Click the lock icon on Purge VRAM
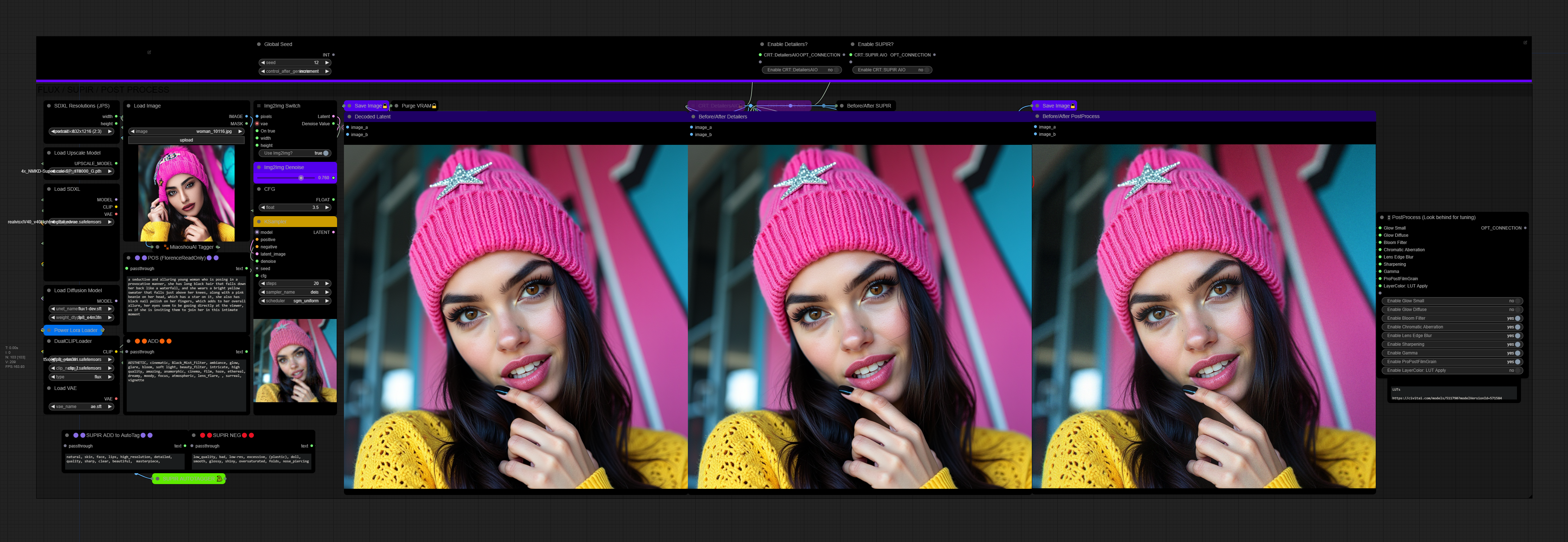This screenshot has height=542, width=1568. click(x=434, y=106)
